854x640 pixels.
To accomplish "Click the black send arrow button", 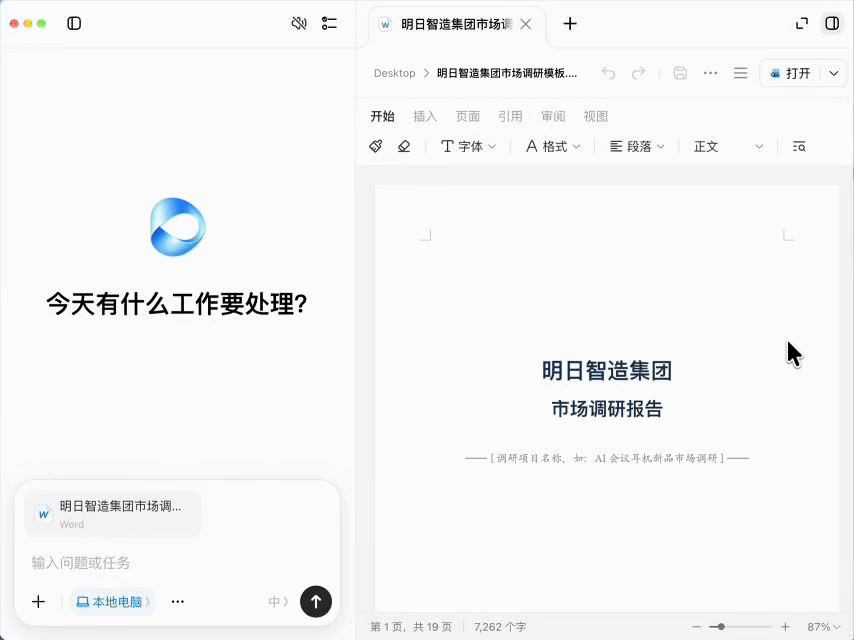I will point(316,602).
